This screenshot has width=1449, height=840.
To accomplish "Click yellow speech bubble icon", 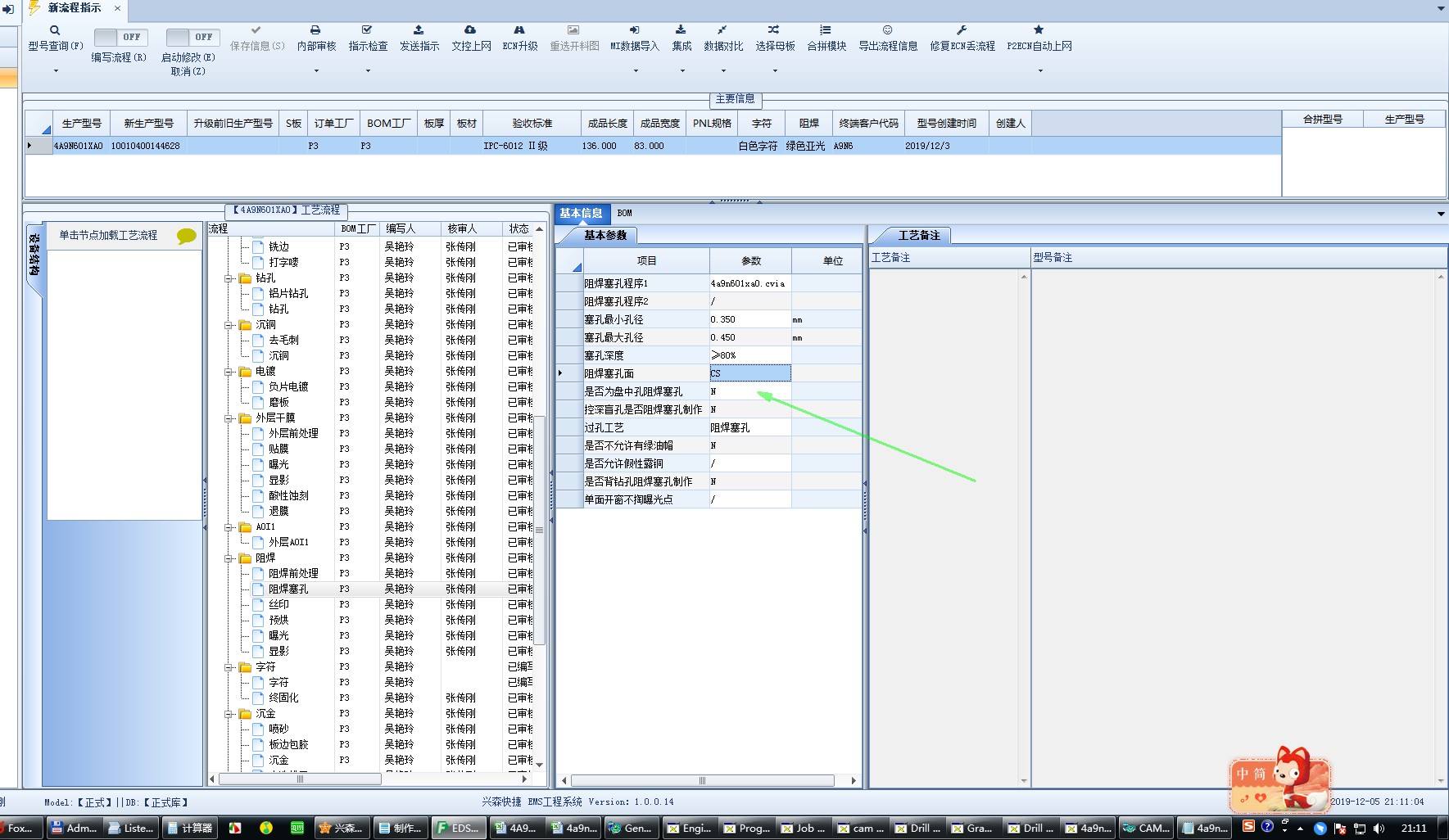I will click(187, 237).
